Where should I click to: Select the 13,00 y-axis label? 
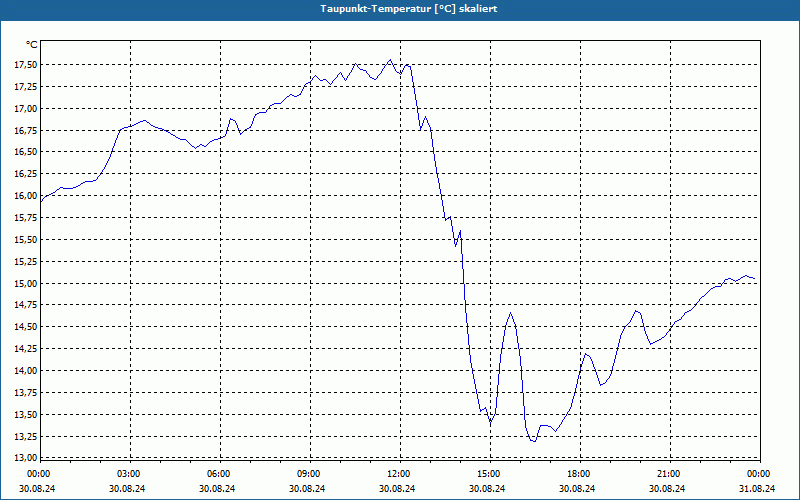tap(26, 458)
